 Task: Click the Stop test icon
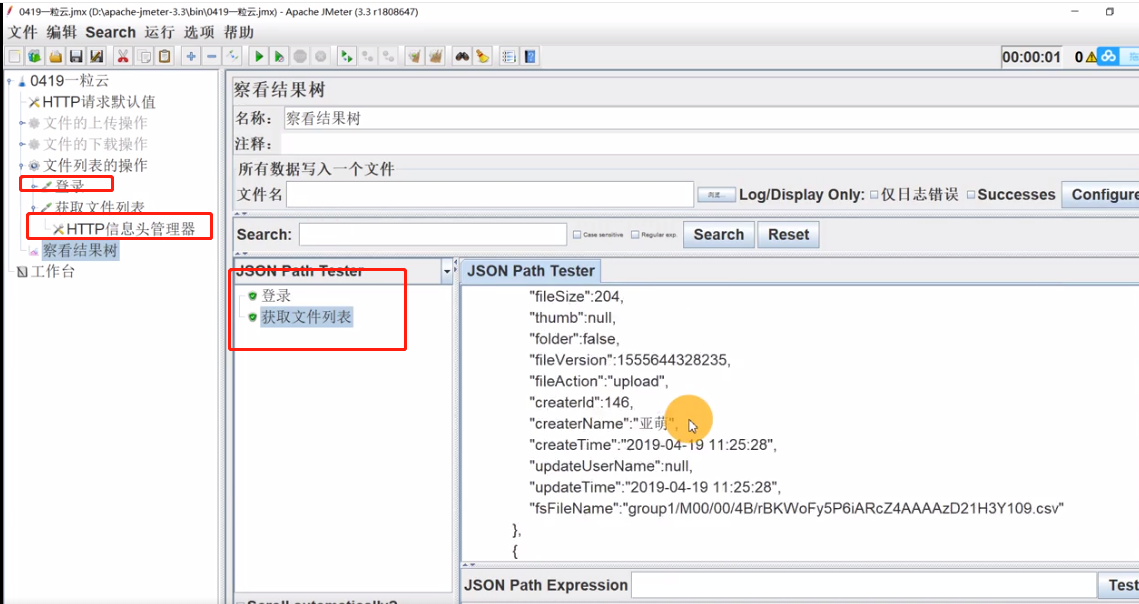pos(300,56)
